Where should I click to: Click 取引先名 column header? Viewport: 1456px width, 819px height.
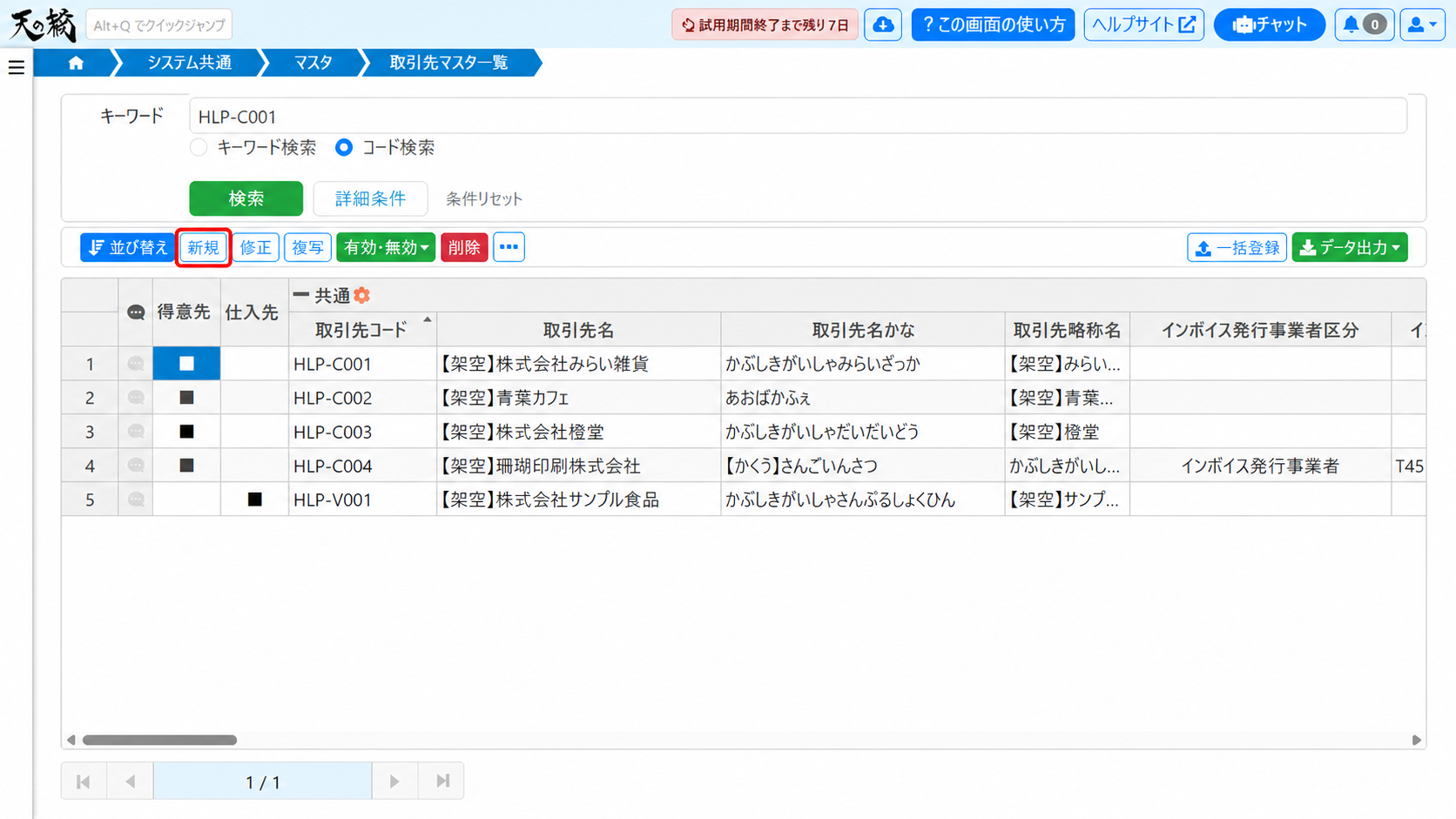click(579, 330)
